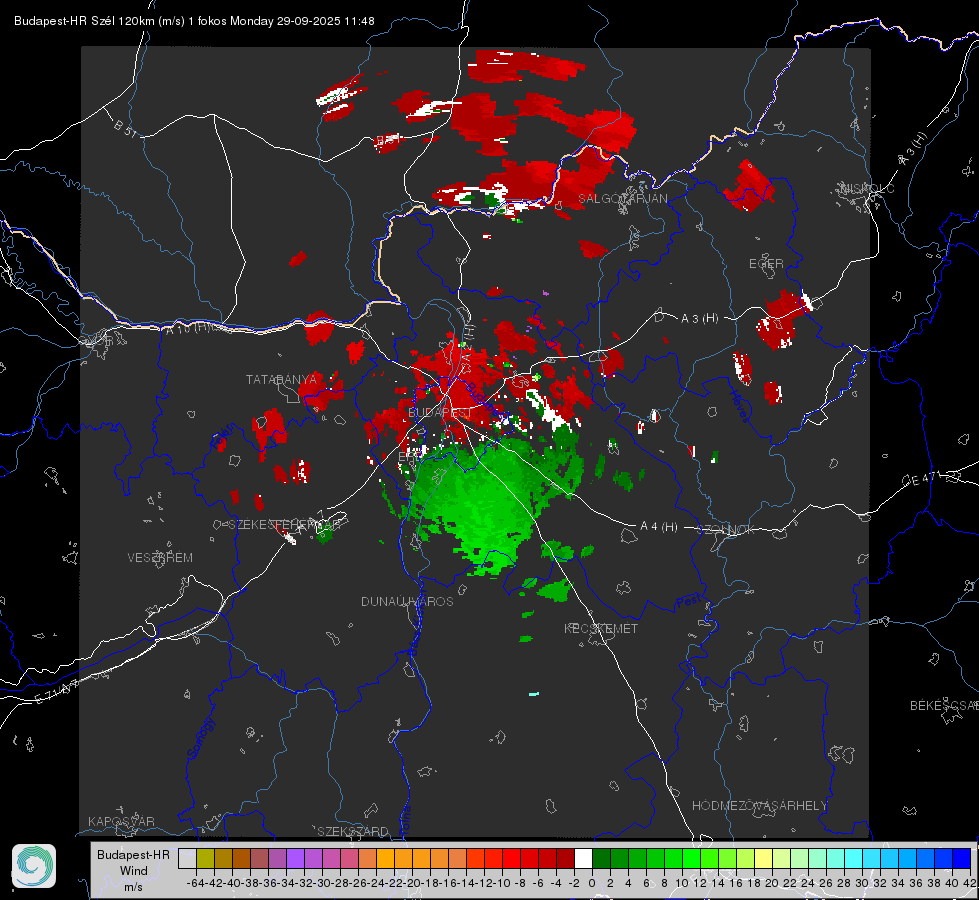Click the SALGÓTARJÁN city label
The width and height of the screenshot is (979, 900).
tap(622, 199)
